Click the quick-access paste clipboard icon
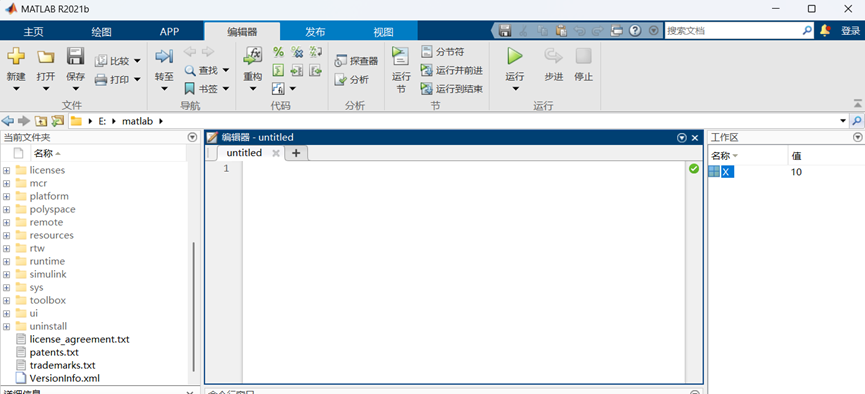The height and width of the screenshot is (394, 865). 561,31
